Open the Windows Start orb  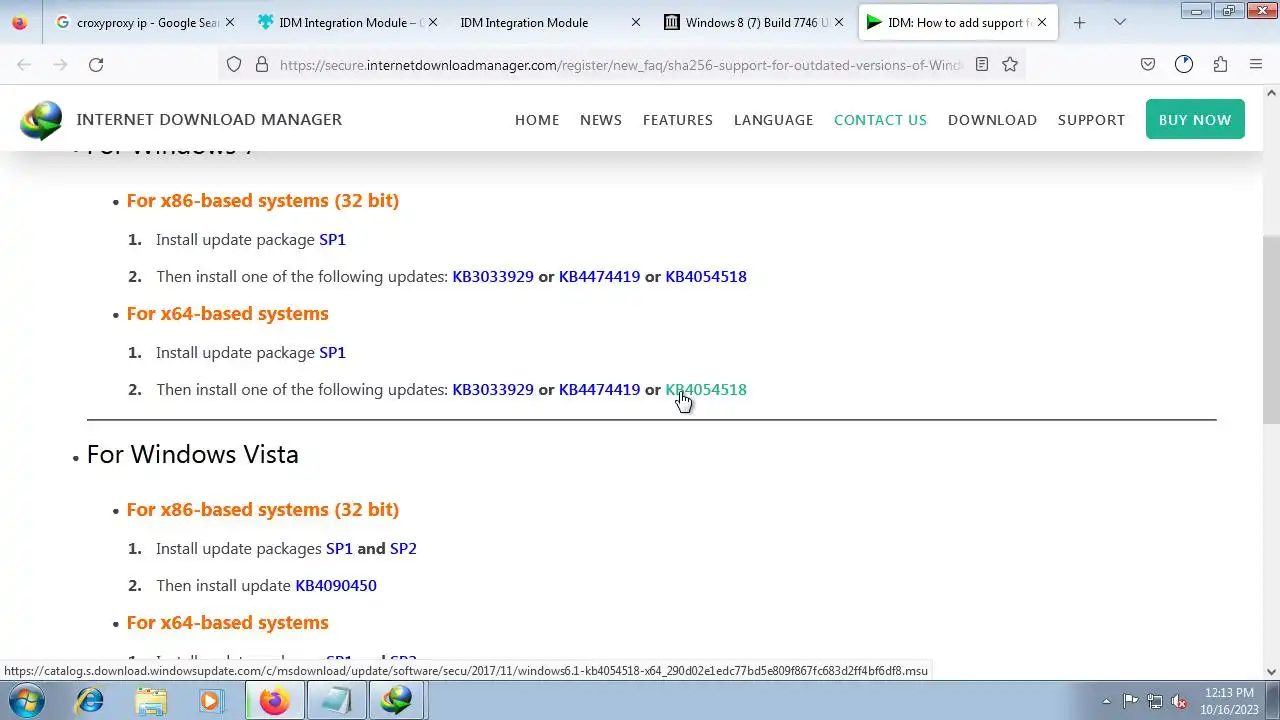tap(26, 701)
